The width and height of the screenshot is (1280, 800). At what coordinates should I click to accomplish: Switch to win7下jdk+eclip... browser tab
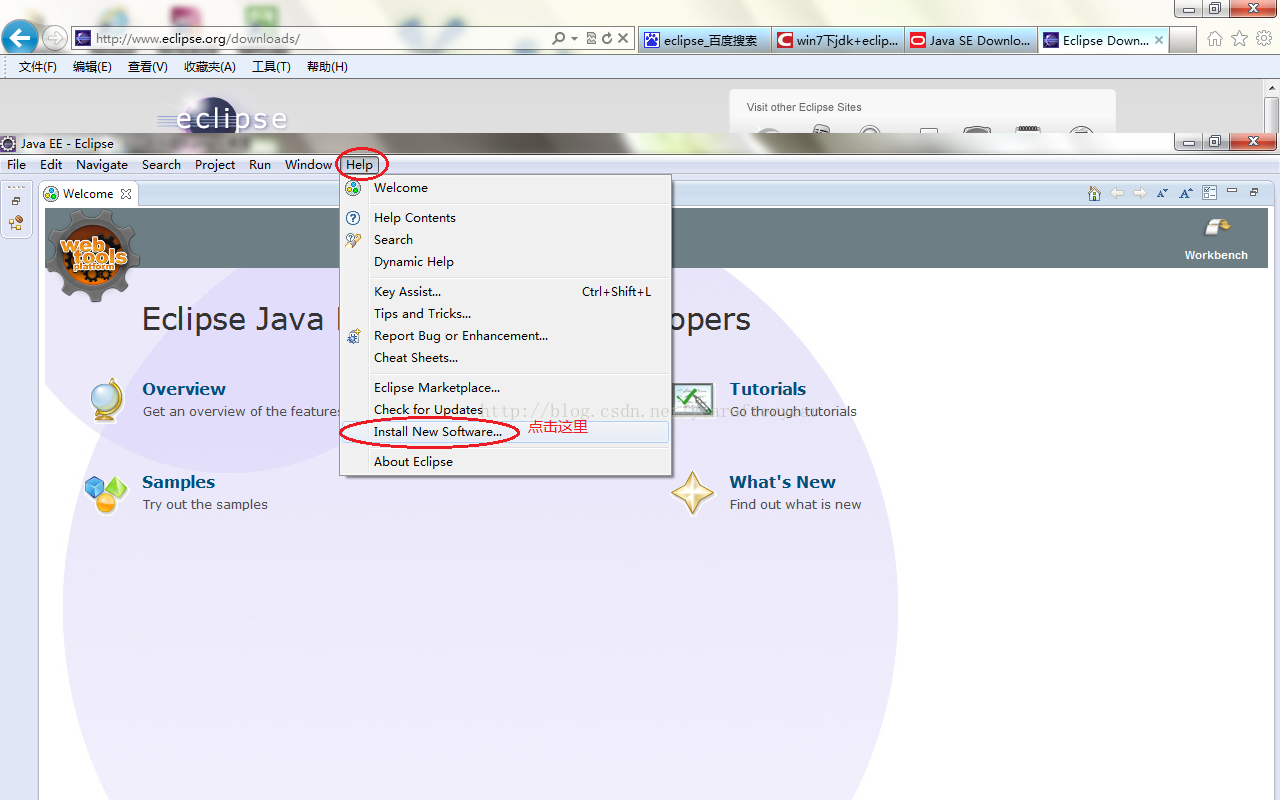pyautogui.click(x=838, y=40)
